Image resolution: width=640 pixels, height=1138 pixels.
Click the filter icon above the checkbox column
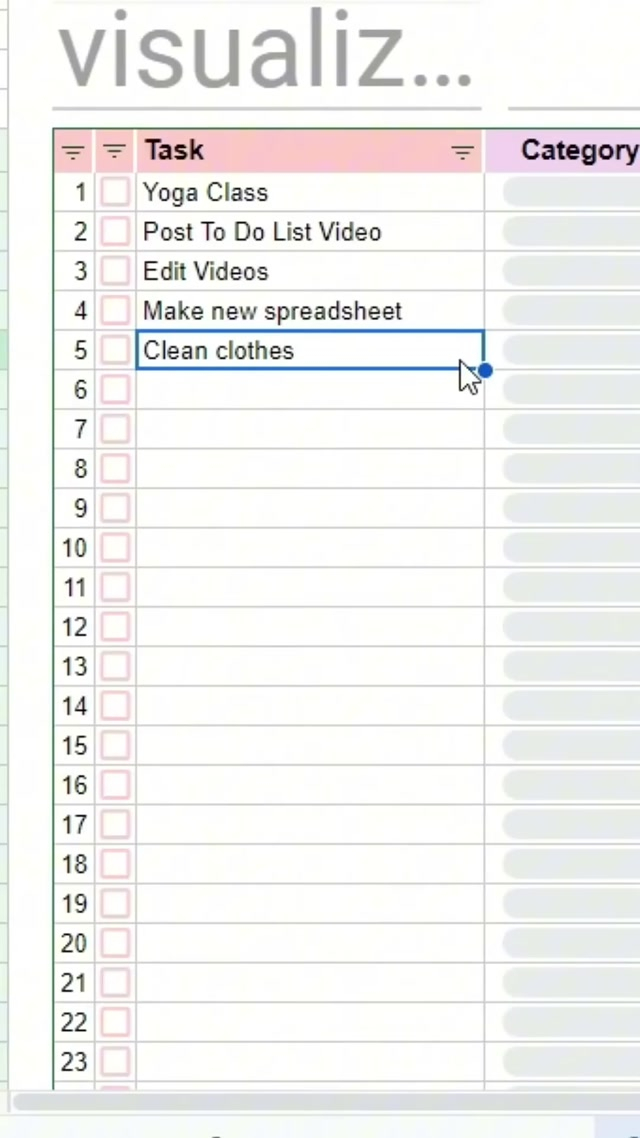tap(115, 152)
